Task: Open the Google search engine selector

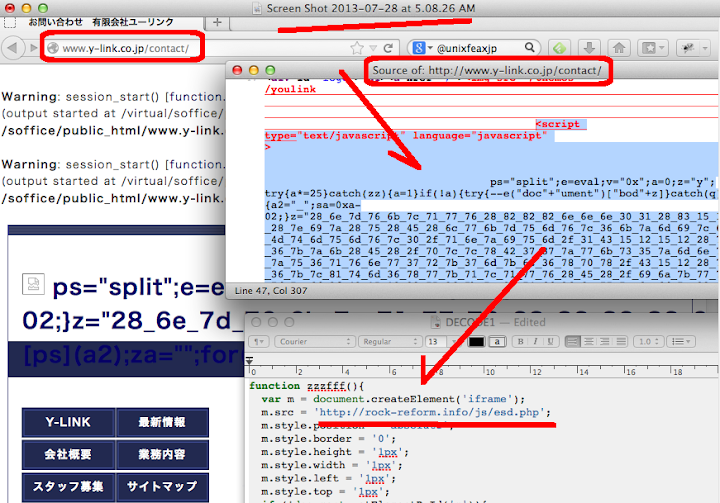Action: [x=422, y=48]
